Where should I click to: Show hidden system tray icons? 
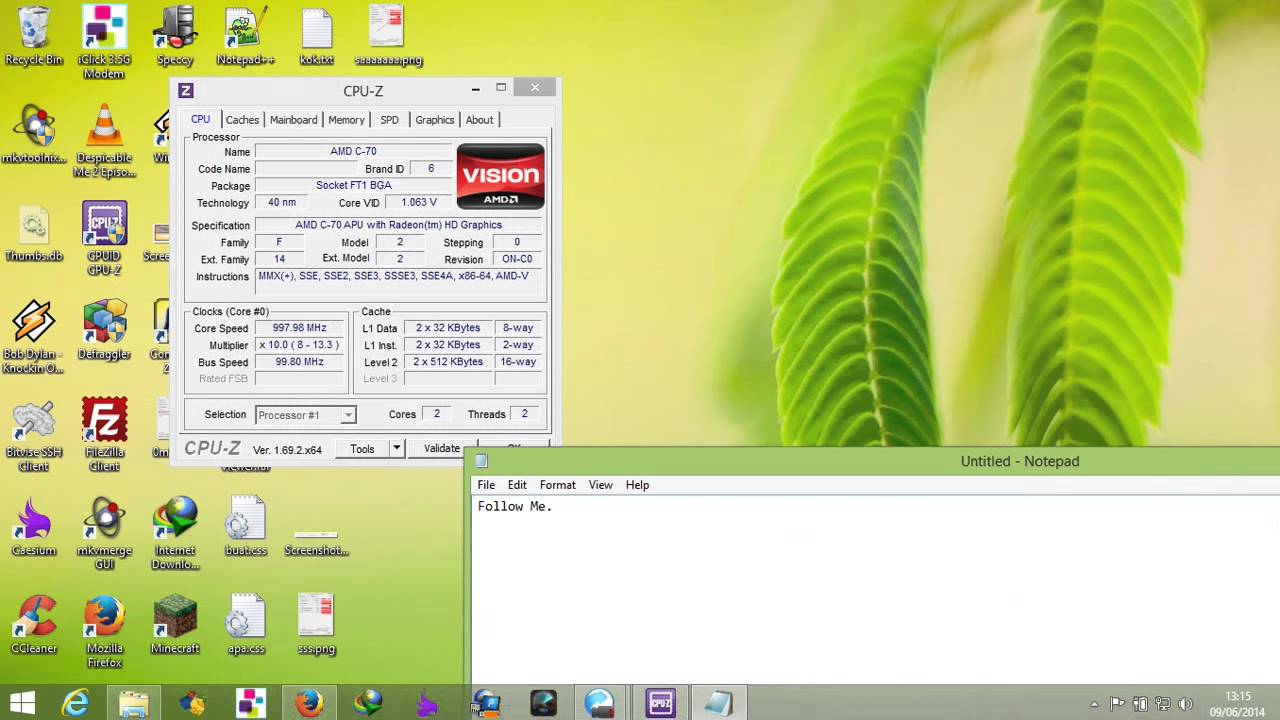1094,704
